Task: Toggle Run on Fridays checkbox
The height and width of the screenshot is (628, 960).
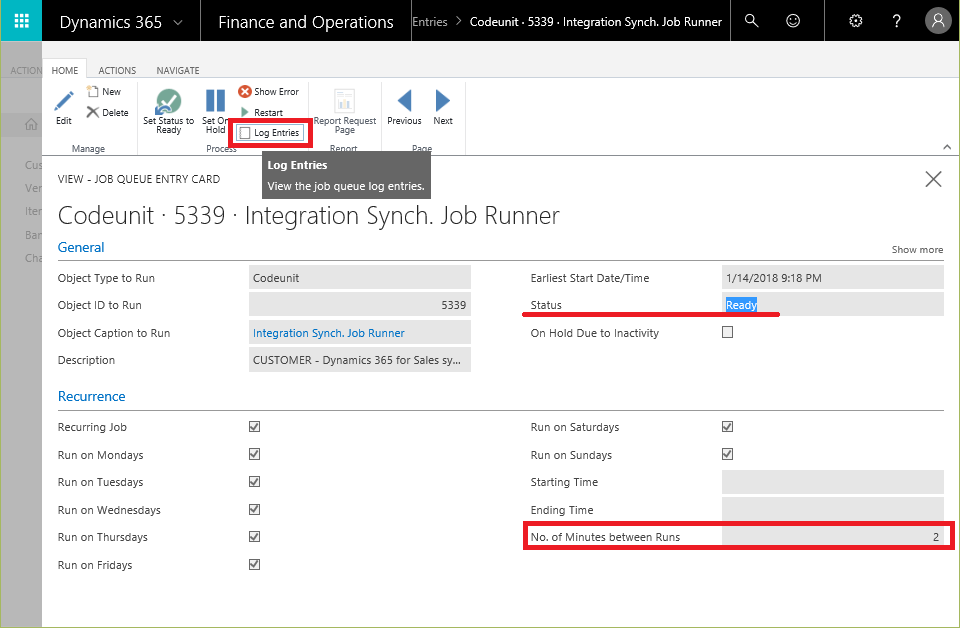Action: pyautogui.click(x=254, y=564)
